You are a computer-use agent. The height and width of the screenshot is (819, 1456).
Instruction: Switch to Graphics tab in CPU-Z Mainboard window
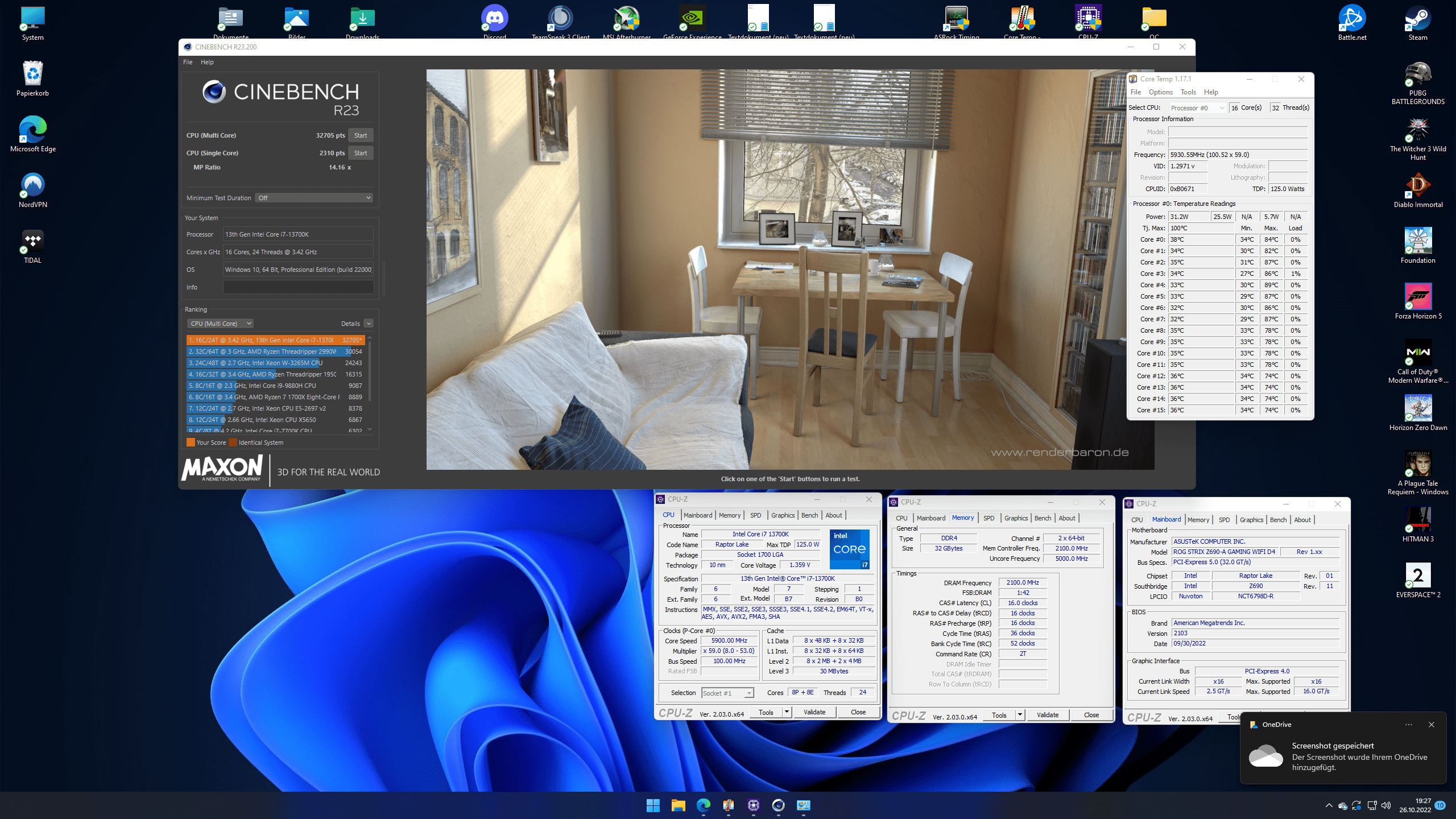1251,520
